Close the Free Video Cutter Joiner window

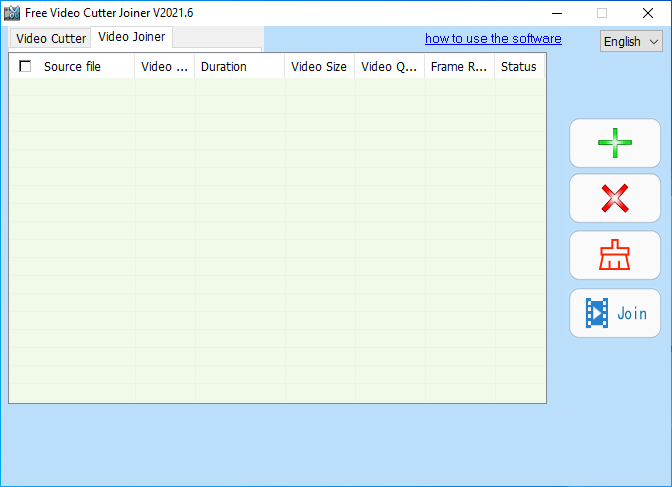pyautogui.click(x=648, y=13)
